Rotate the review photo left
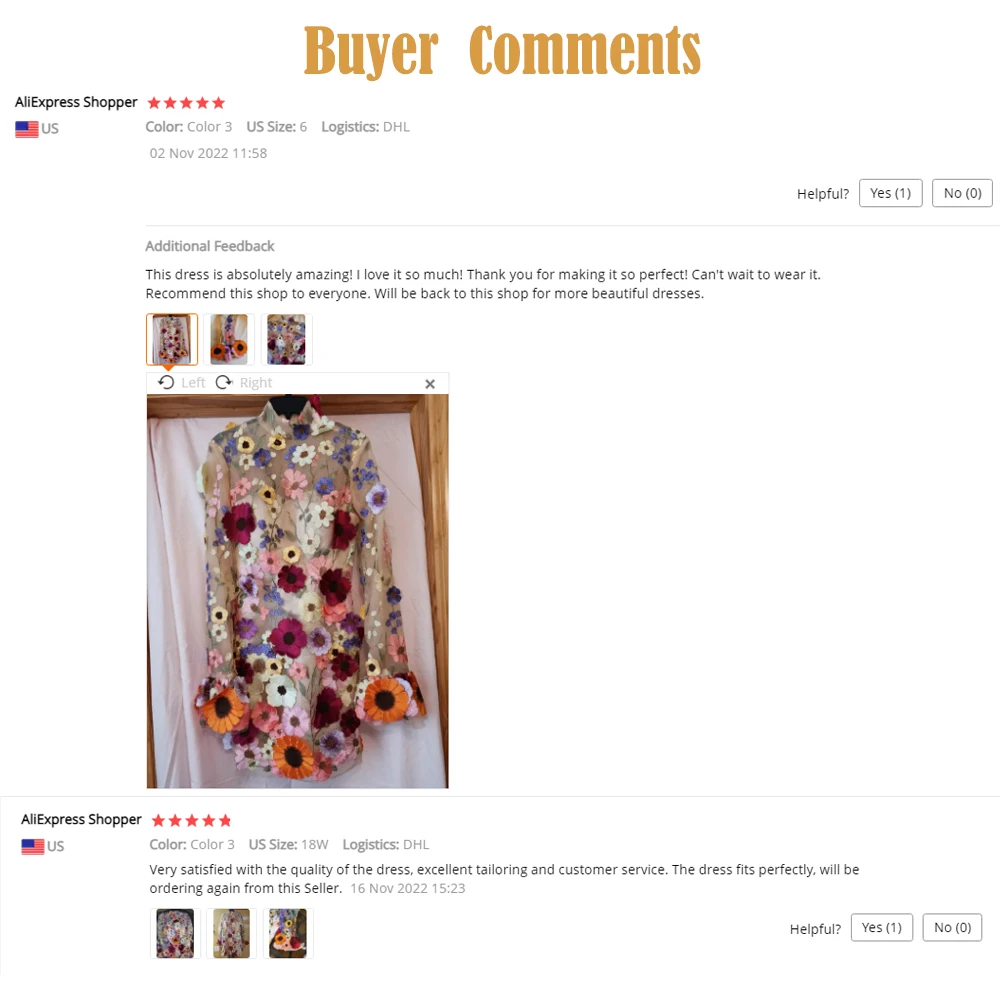This screenshot has height=1000, width=1000. click(x=182, y=383)
